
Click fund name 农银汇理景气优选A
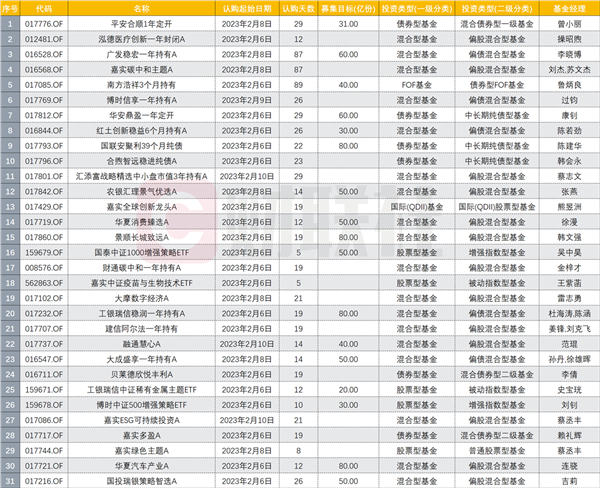pos(142,192)
